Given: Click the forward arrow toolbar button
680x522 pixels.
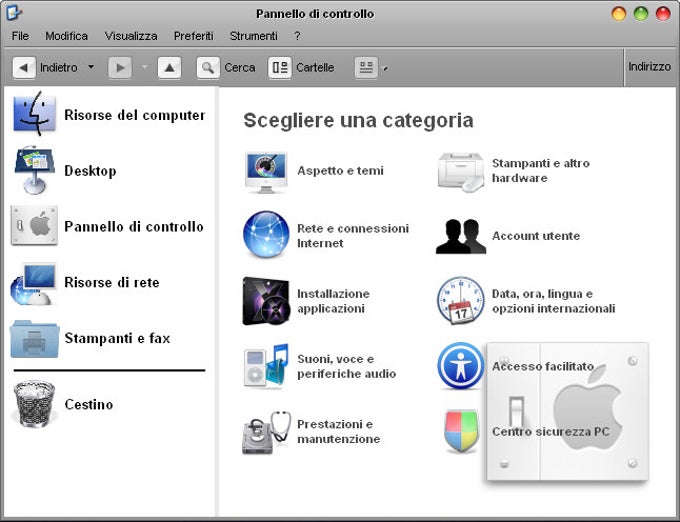Looking at the screenshot, I should (120, 68).
